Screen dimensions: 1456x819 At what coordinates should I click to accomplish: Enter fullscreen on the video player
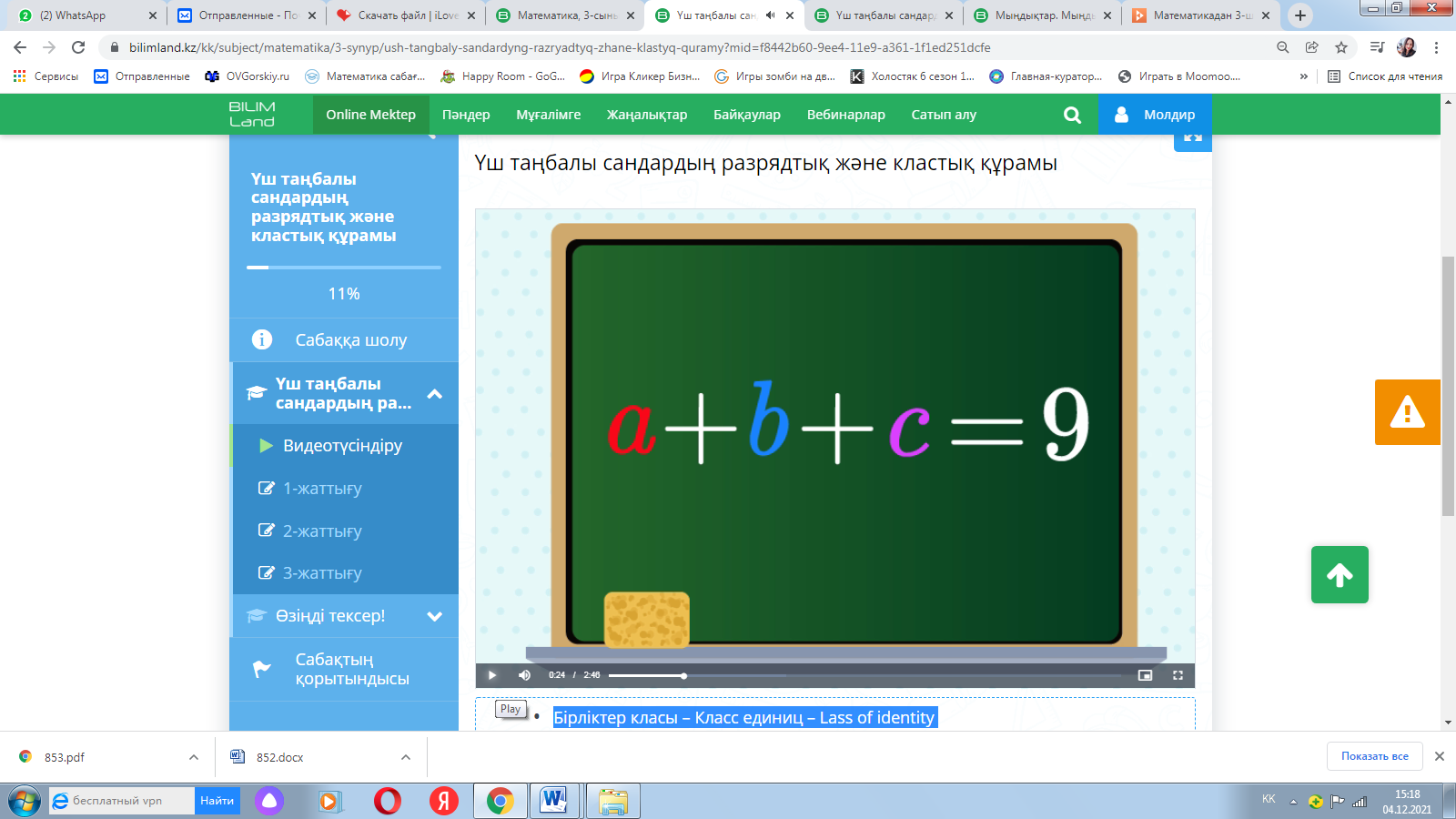(1178, 675)
